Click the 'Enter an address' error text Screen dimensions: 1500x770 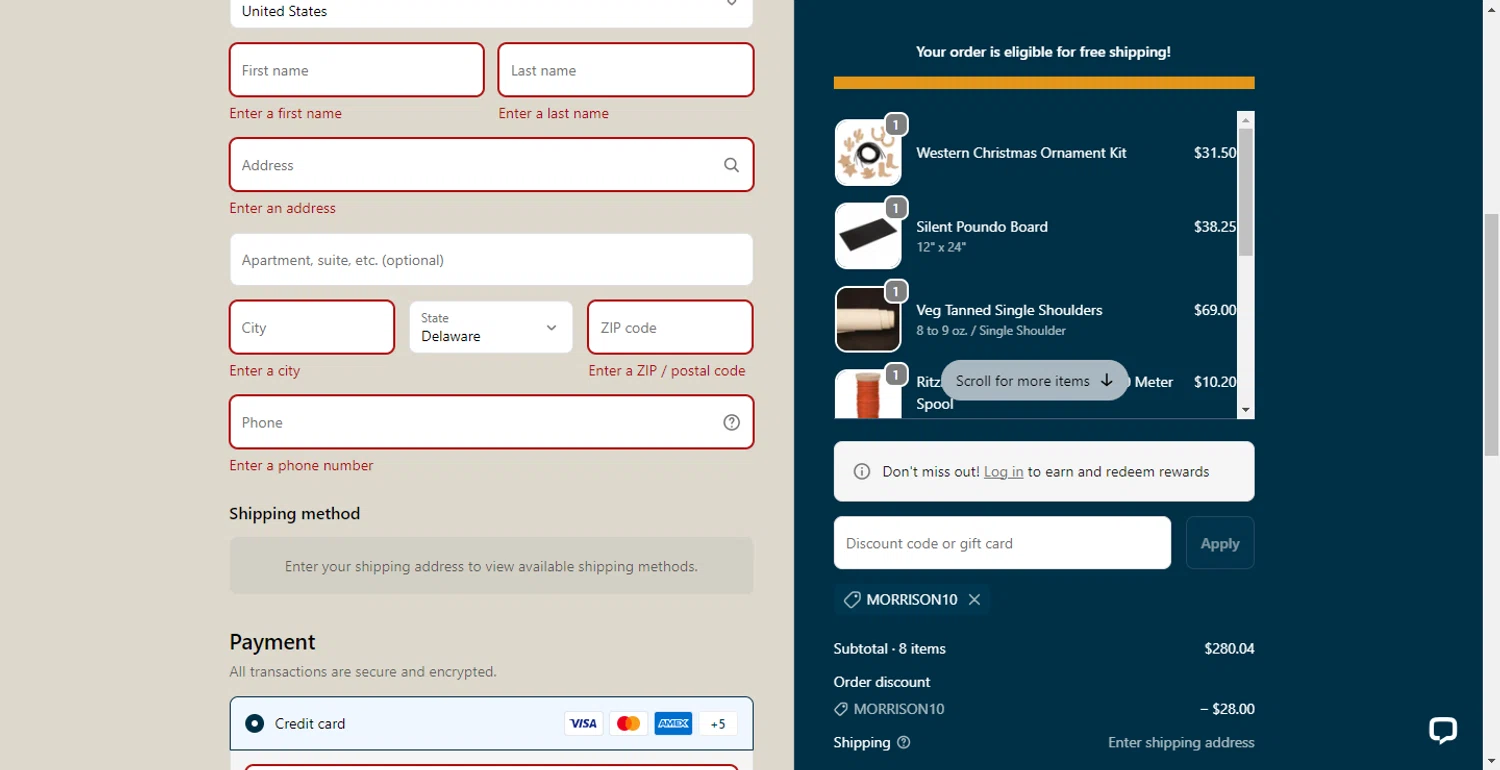click(282, 208)
